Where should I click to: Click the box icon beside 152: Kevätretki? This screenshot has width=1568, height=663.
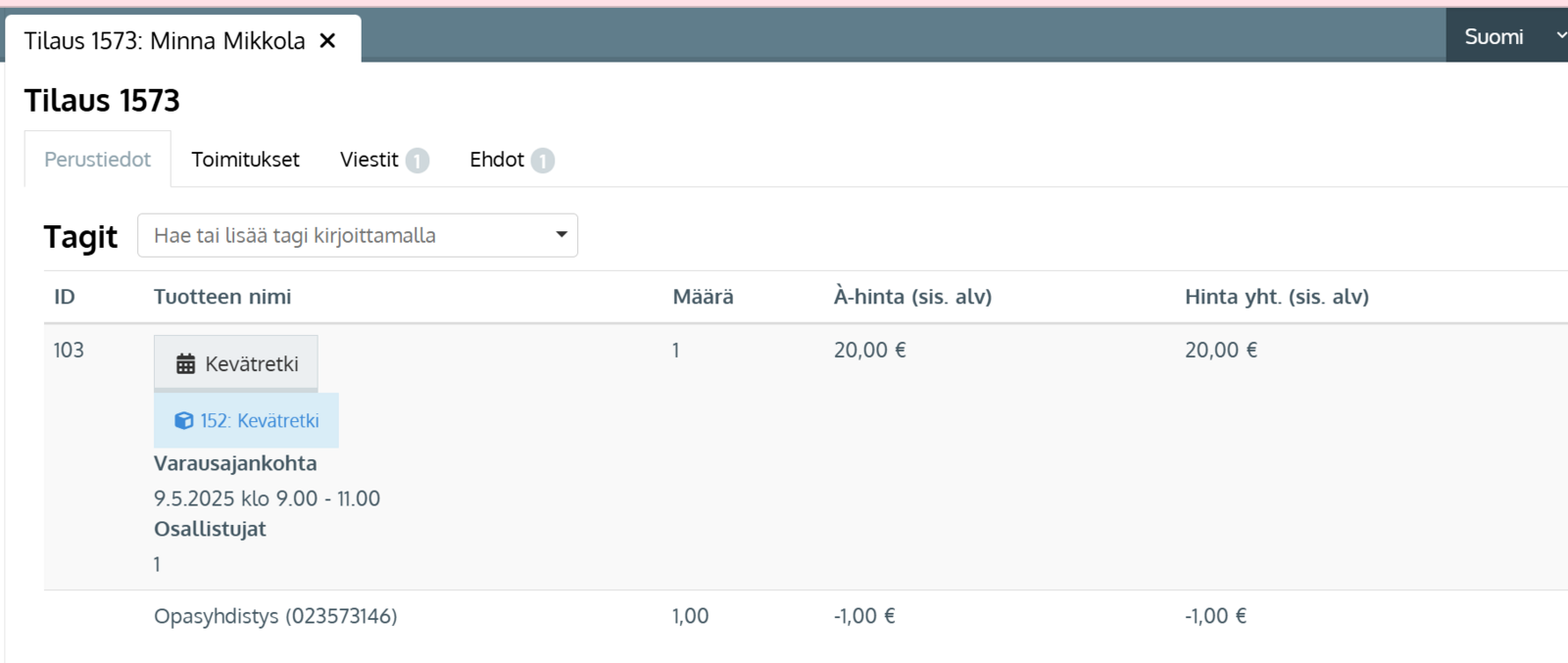pyautogui.click(x=183, y=421)
